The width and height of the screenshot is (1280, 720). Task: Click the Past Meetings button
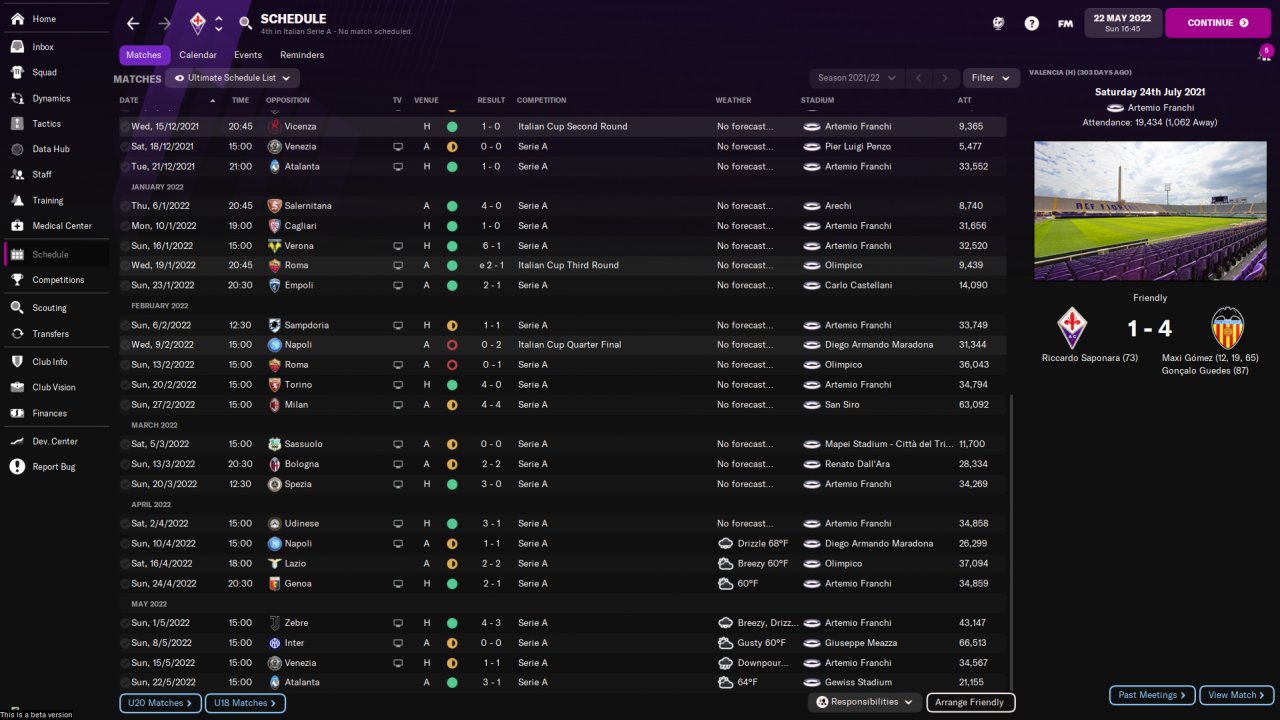pos(1152,695)
